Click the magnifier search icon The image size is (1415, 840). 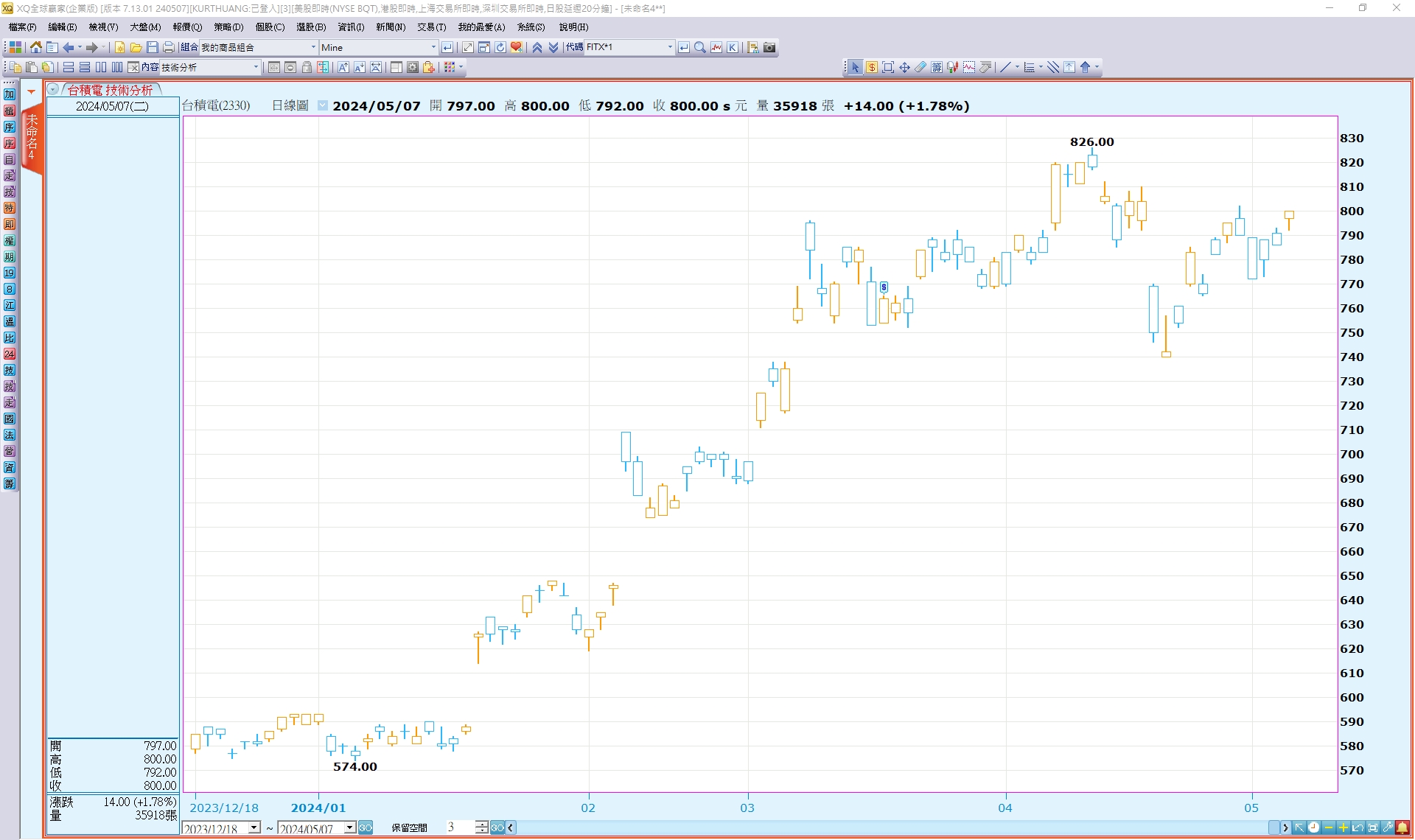point(700,47)
